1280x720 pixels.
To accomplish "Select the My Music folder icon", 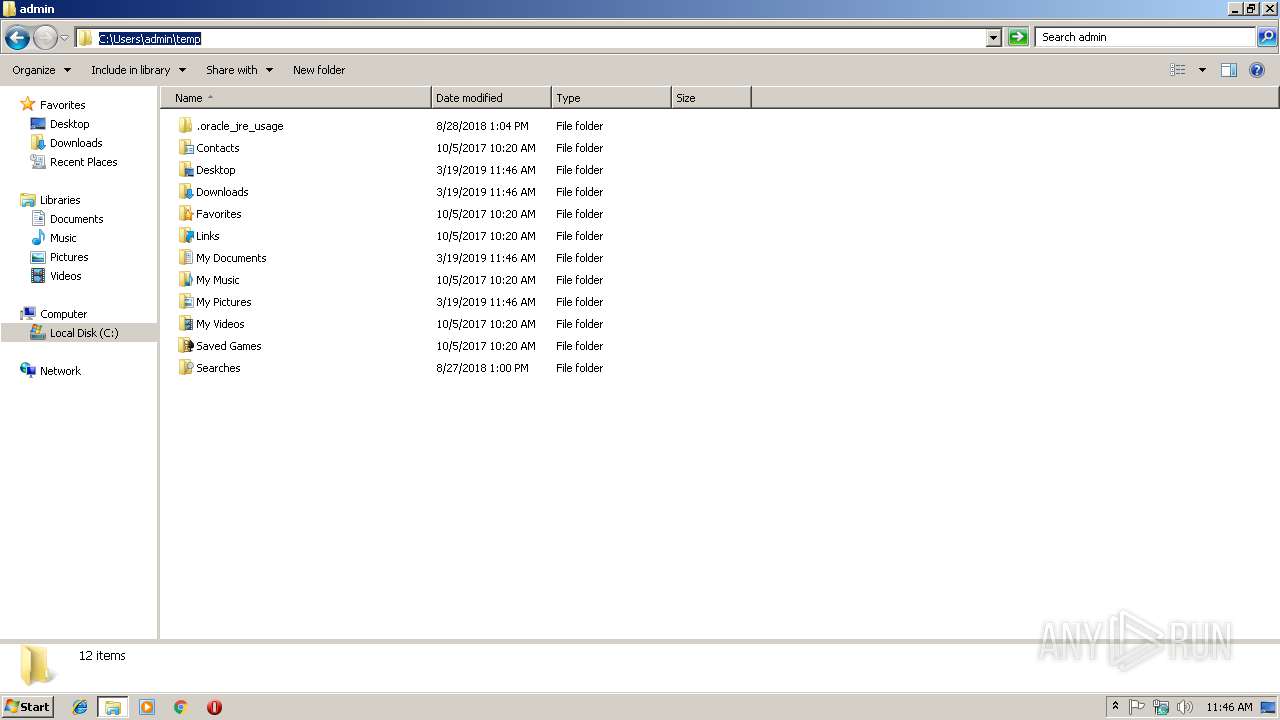I will [185, 280].
